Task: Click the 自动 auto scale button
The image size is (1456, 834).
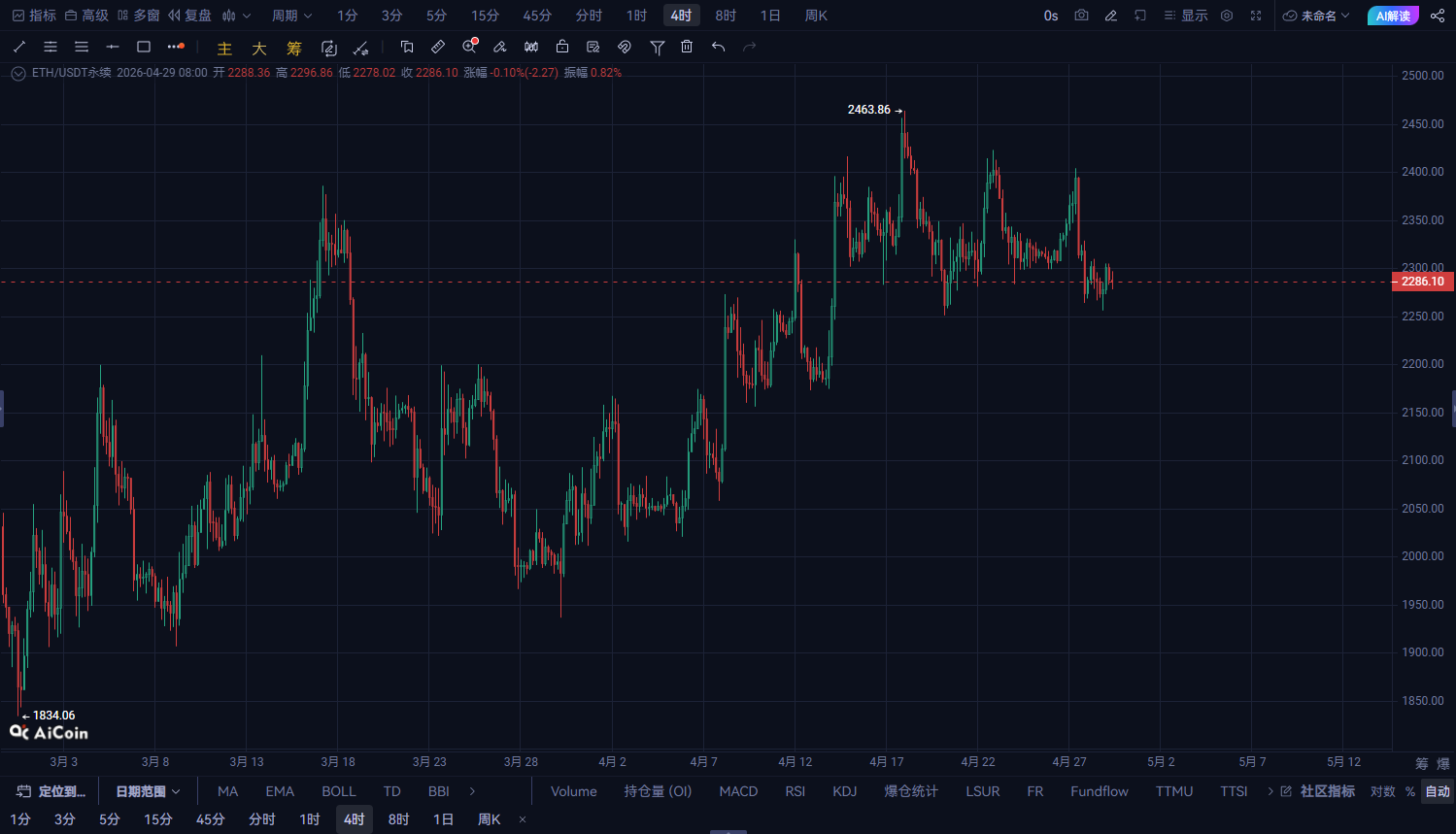Action: coord(1438,791)
